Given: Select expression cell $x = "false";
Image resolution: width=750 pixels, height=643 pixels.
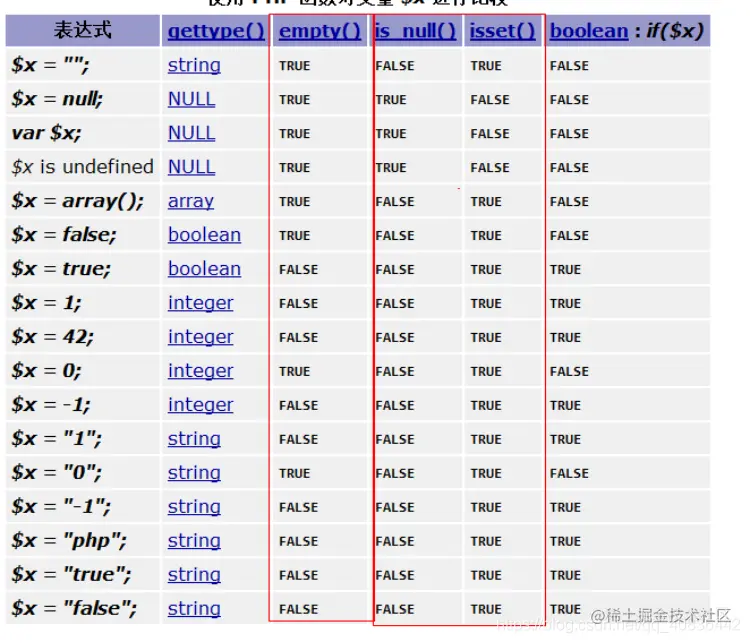Looking at the screenshot, I should (83, 609).
